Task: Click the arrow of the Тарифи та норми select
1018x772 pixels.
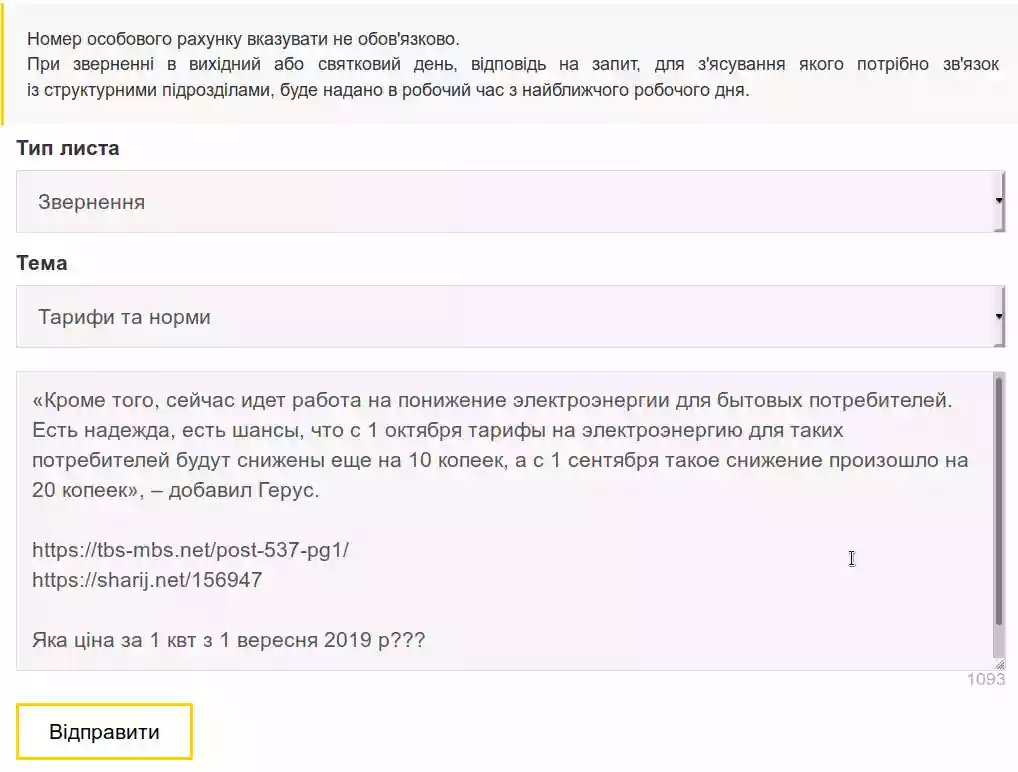Action: [x=999, y=316]
